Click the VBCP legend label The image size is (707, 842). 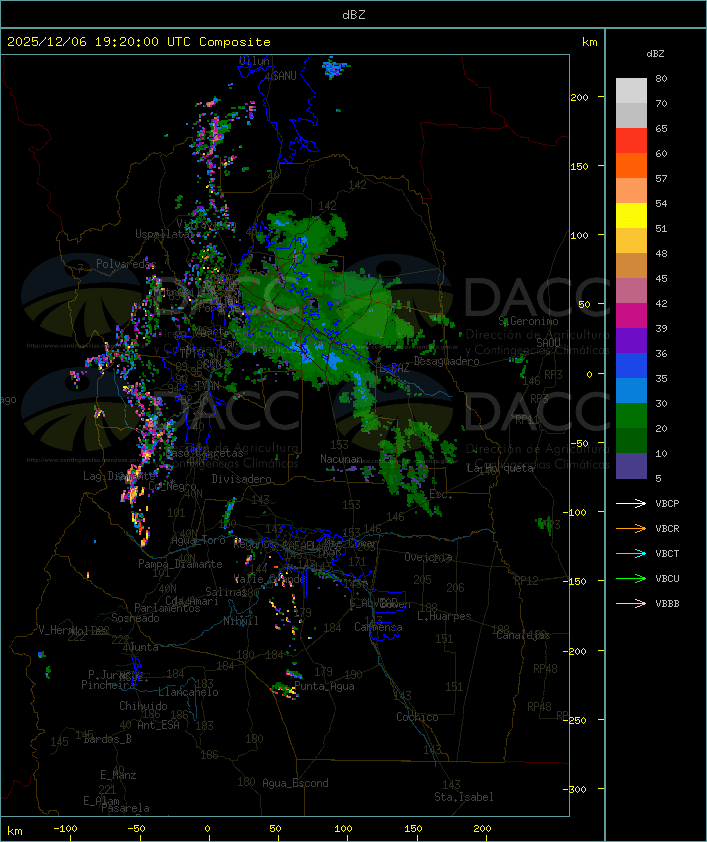[x=667, y=503]
